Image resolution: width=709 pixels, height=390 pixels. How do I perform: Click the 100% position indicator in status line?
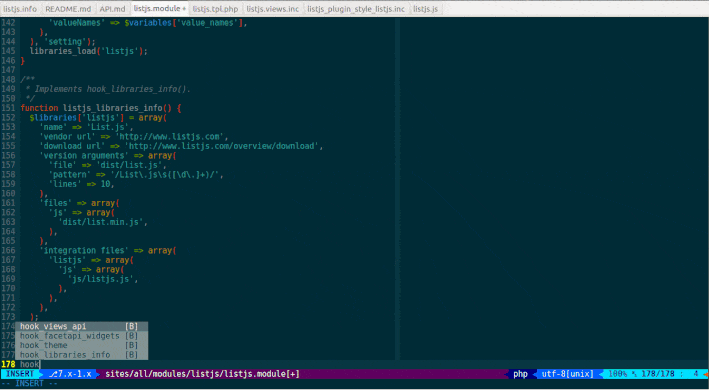617,374
